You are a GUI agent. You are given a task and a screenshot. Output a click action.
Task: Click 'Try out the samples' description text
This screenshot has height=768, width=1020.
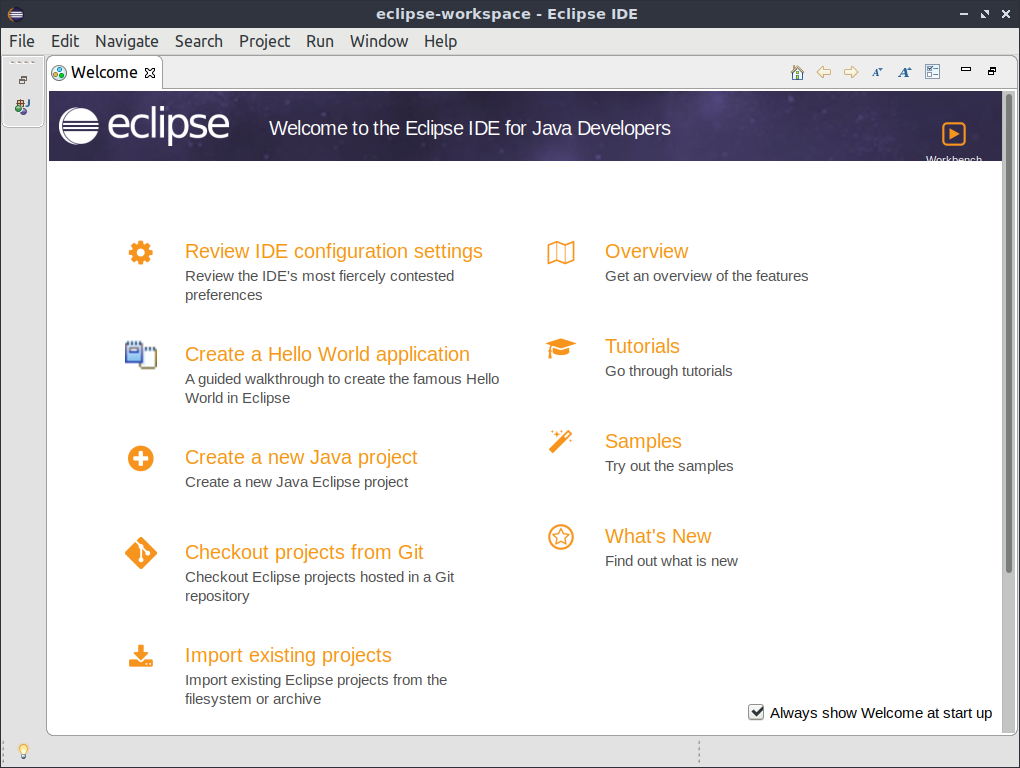(x=669, y=466)
